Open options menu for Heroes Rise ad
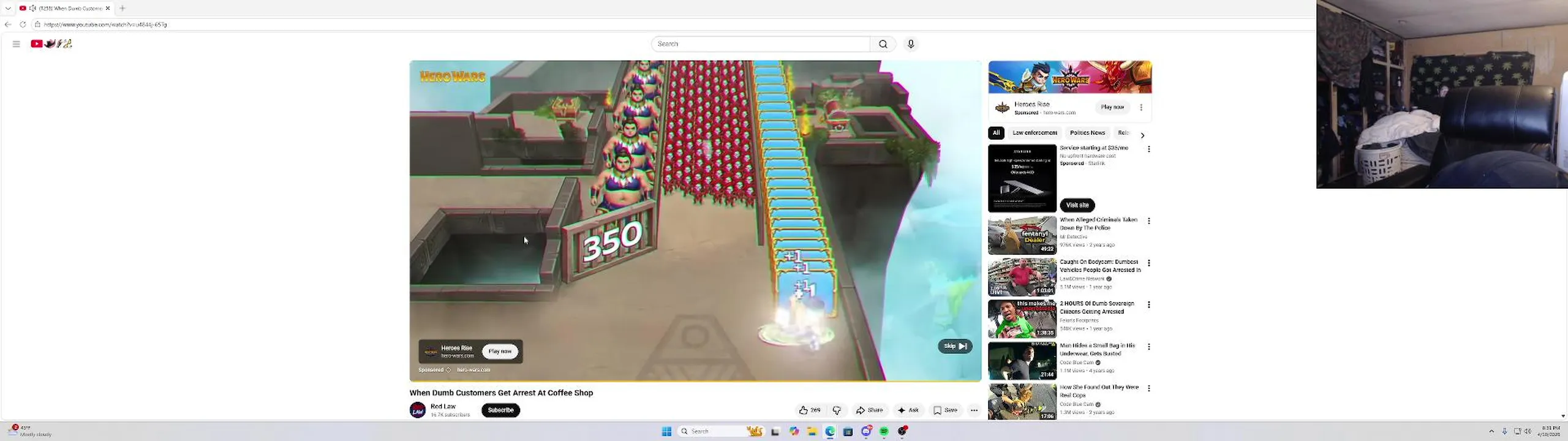 [x=1141, y=107]
